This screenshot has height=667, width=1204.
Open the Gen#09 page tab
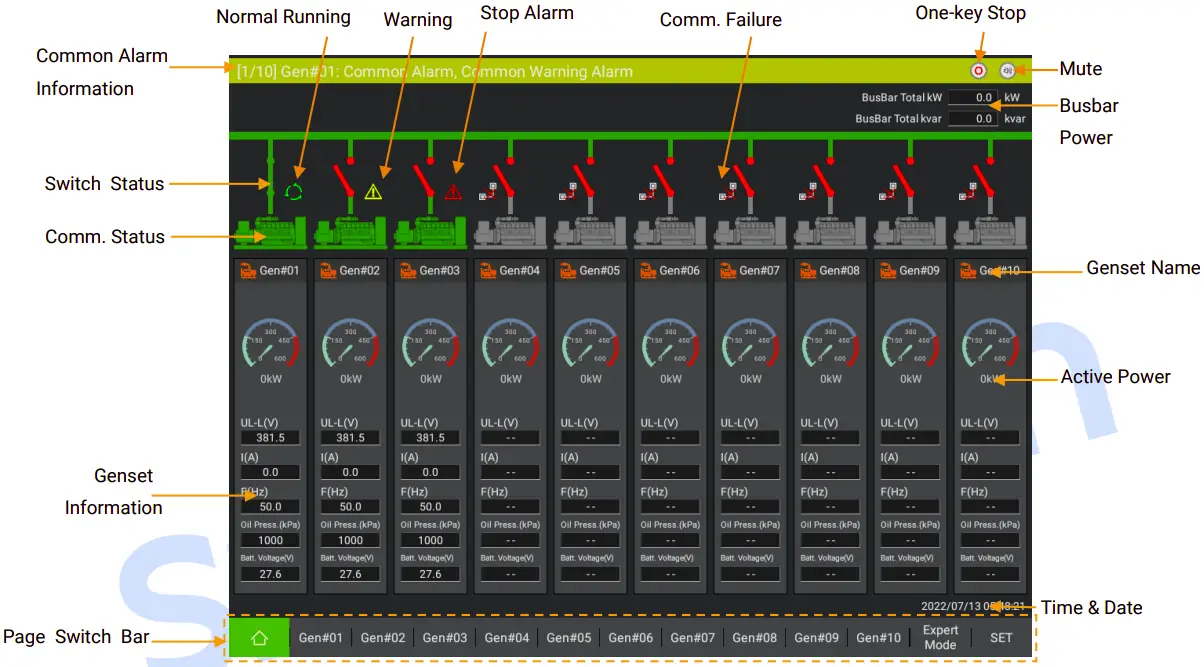click(816, 638)
